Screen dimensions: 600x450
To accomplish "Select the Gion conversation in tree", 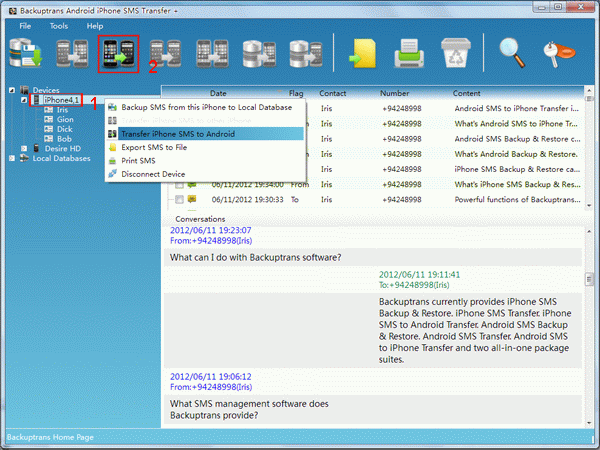I will pos(65,119).
